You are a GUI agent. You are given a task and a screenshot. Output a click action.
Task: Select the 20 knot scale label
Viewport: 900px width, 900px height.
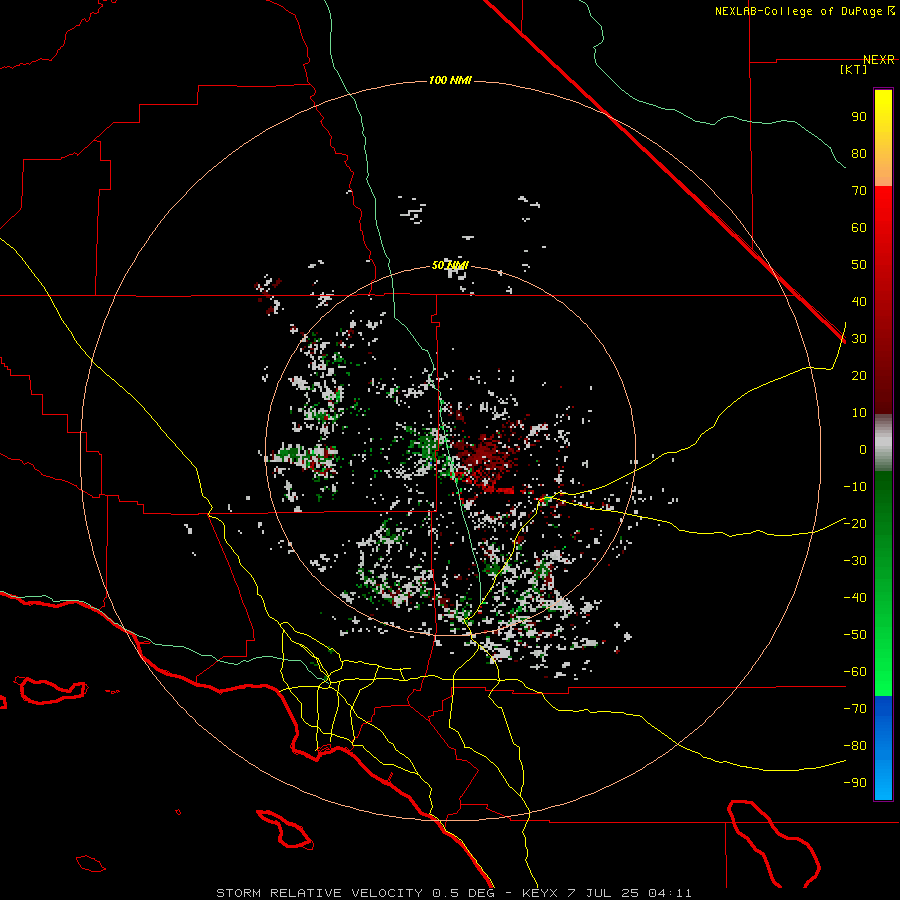(x=859, y=375)
